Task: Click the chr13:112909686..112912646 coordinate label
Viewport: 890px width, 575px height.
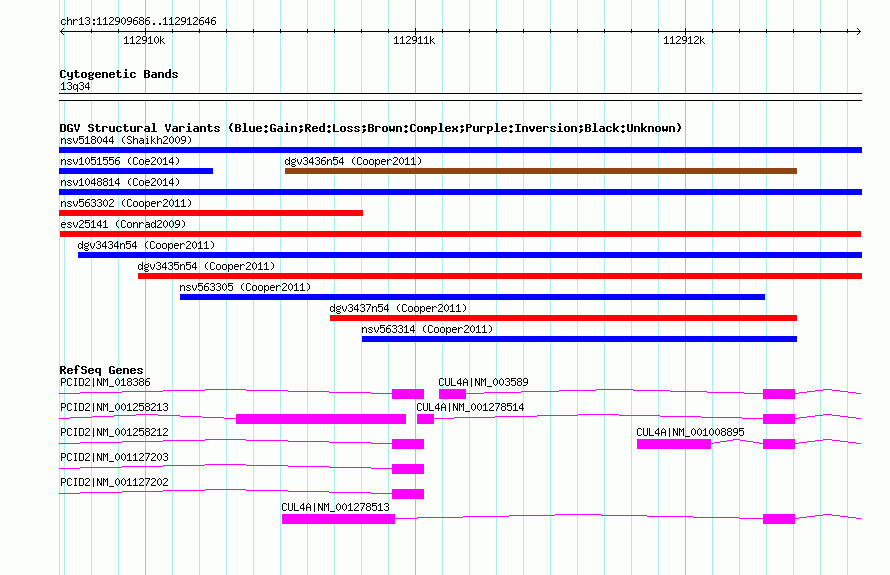Action: click(138, 22)
